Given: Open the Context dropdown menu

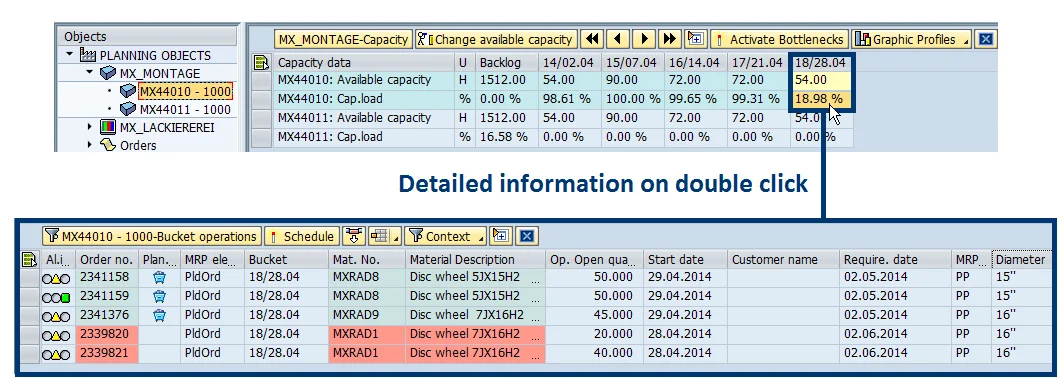Looking at the screenshot, I should pyautogui.click(x=446, y=236).
